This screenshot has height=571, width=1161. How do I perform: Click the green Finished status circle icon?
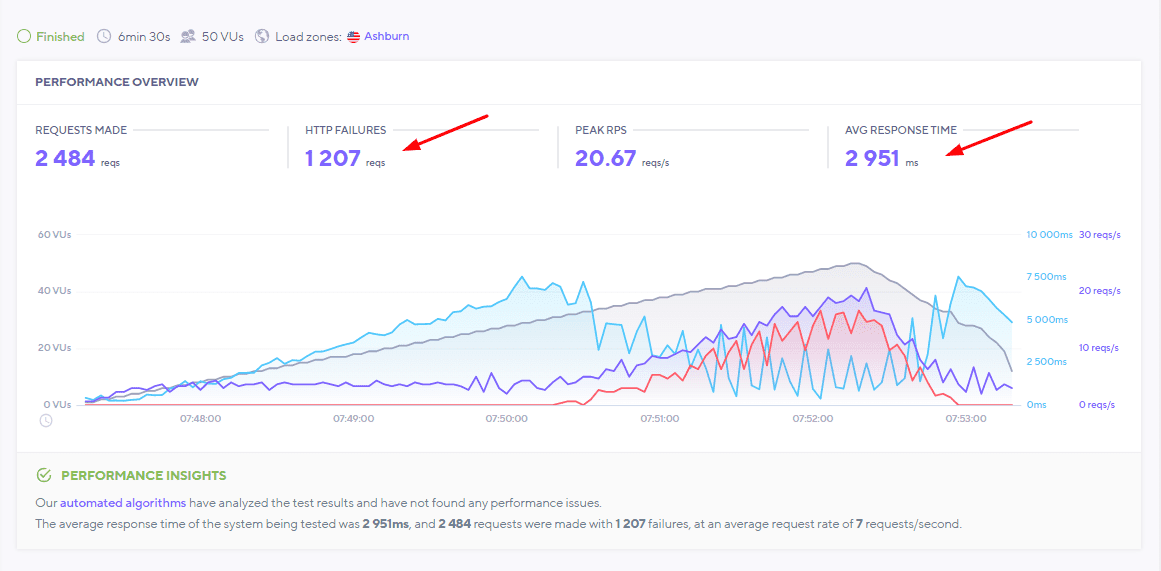pyautogui.click(x=24, y=37)
